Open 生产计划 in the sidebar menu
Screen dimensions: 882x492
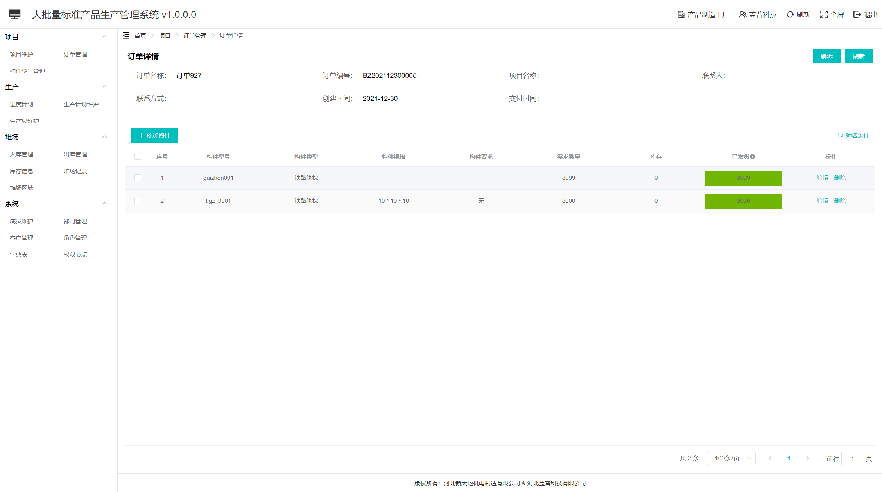point(21,104)
